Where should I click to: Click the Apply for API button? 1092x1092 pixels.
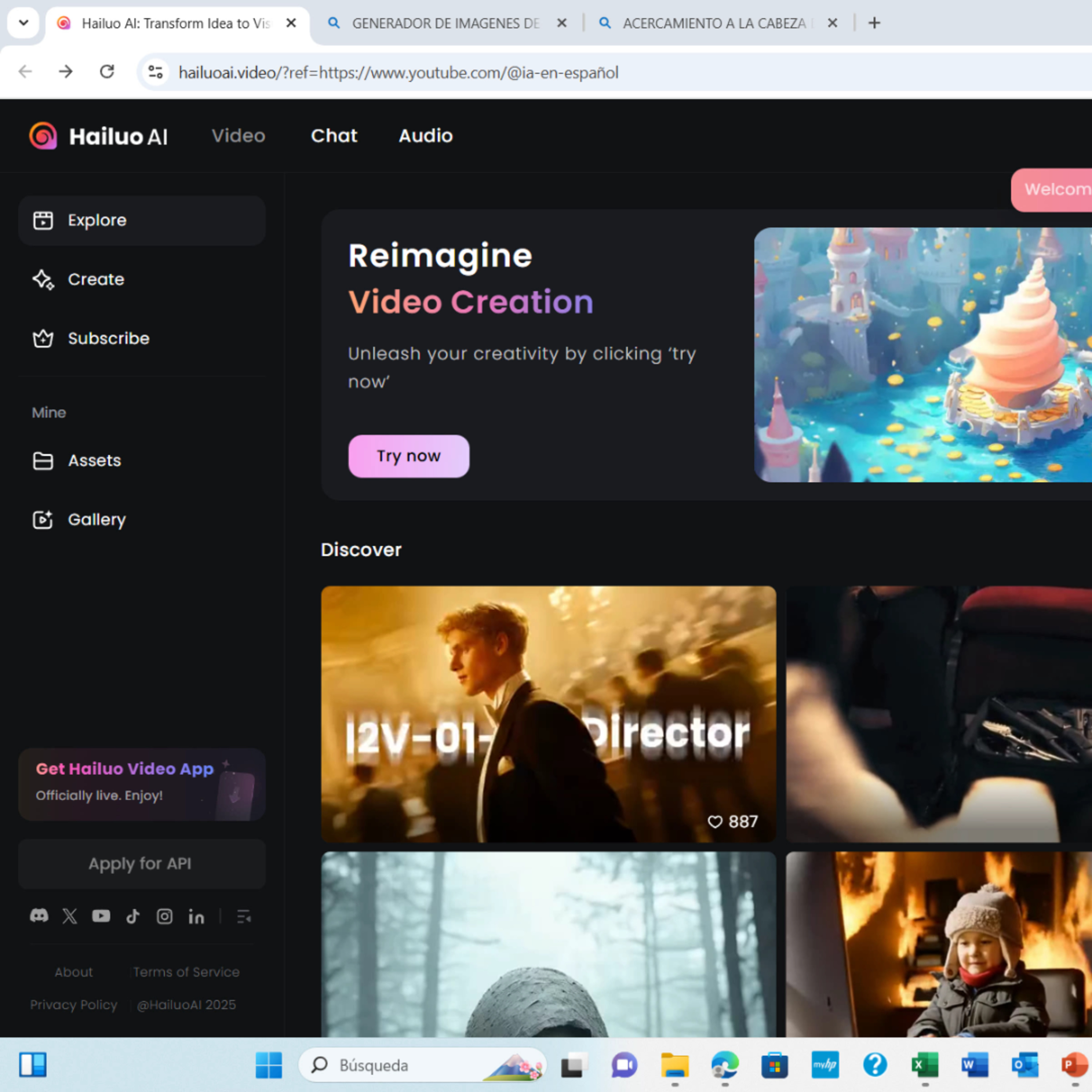tap(142, 864)
